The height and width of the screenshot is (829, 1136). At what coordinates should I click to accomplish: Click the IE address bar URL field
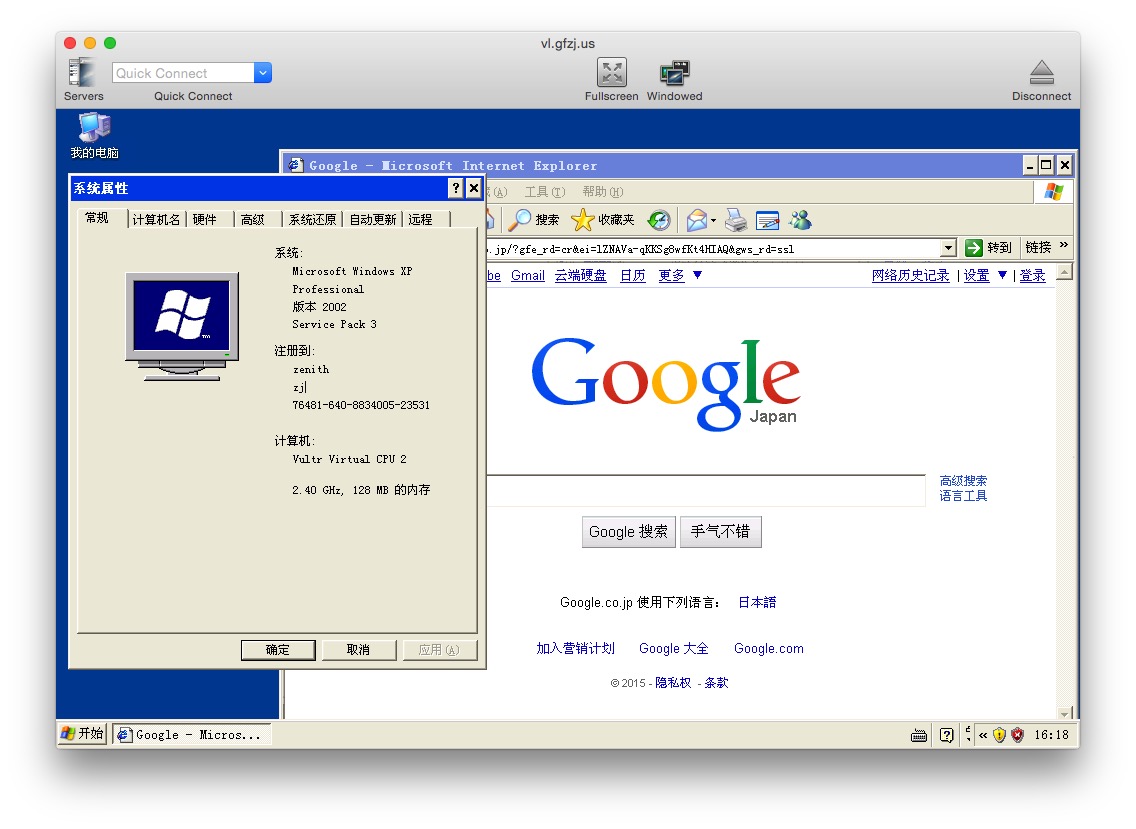click(714, 249)
